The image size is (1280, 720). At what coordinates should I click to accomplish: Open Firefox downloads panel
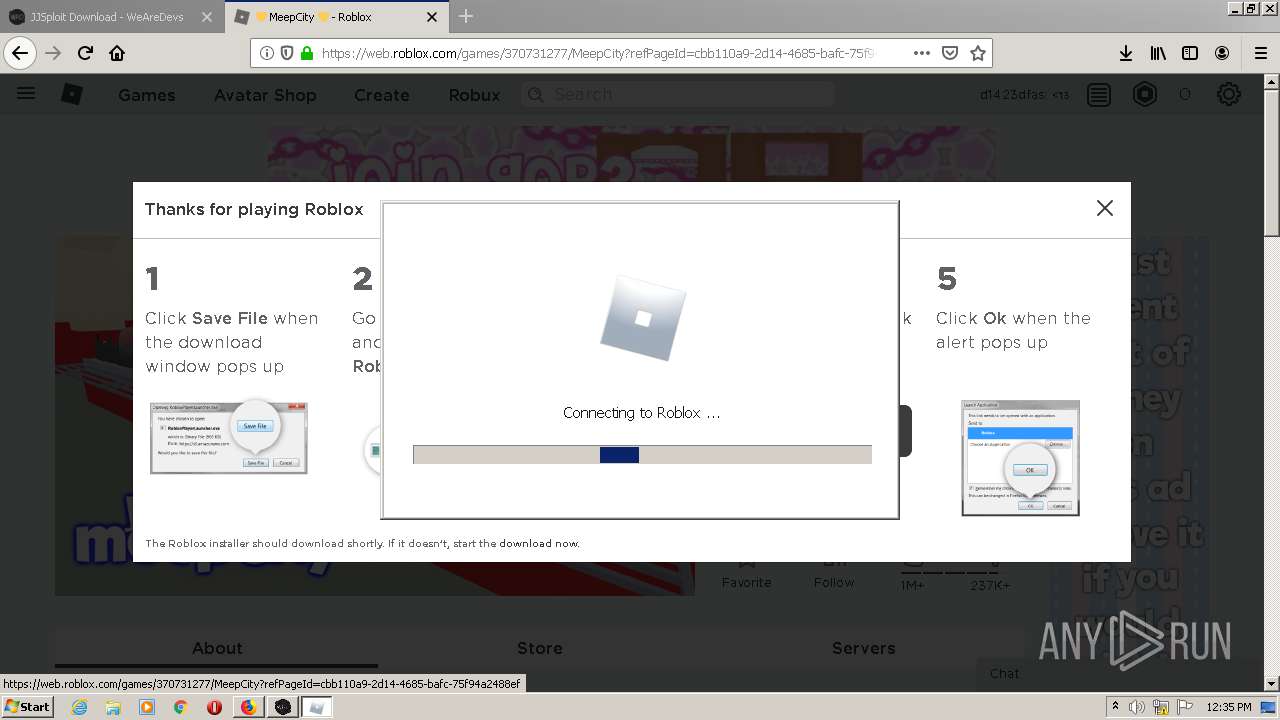click(x=1125, y=53)
